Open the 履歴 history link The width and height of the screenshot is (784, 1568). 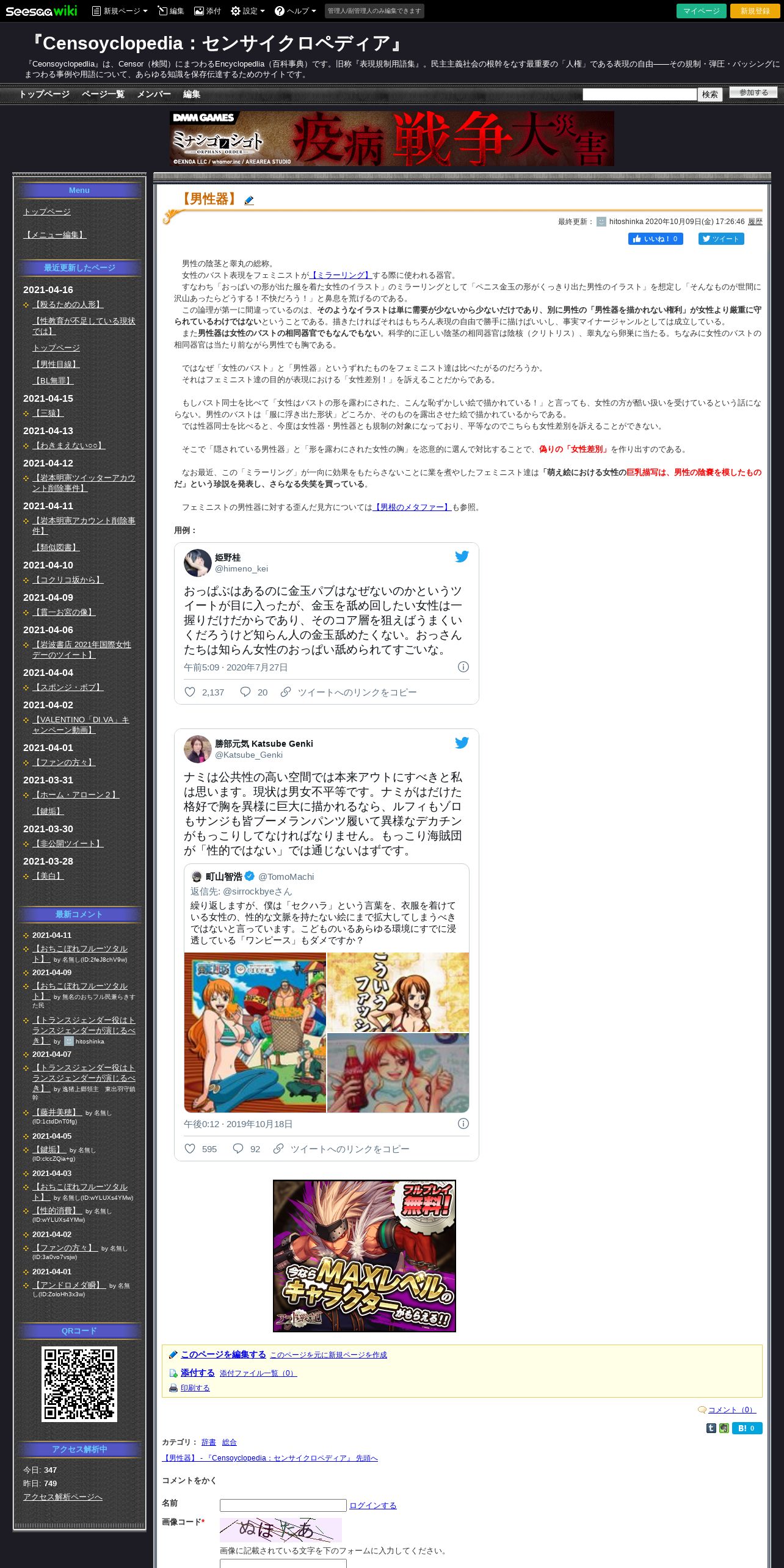(755, 222)
